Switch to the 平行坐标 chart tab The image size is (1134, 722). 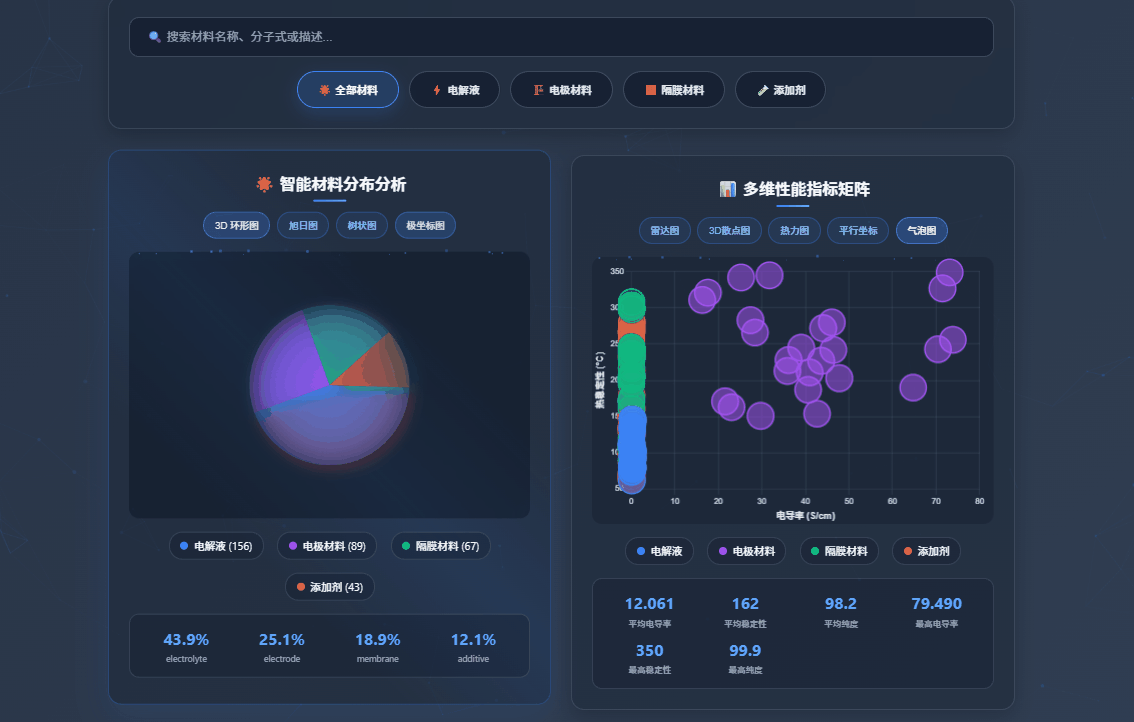pyautogui.click(x=858, y=231)
